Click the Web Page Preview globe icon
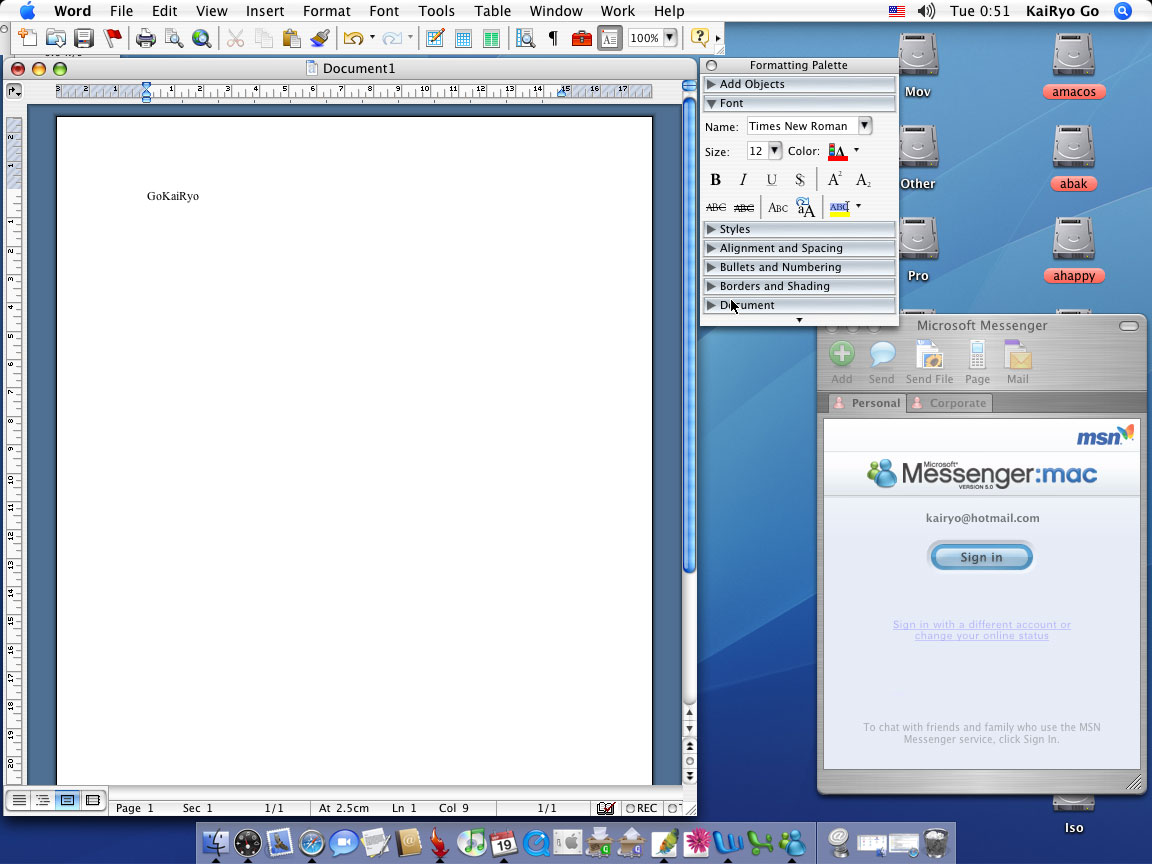This screenshot has width=1152, height=864. (x=201, y=37)
